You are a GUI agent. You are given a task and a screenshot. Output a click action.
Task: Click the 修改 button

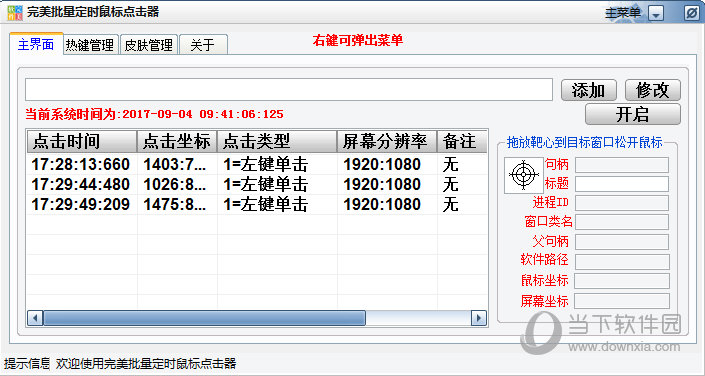(x=653, y=90)
